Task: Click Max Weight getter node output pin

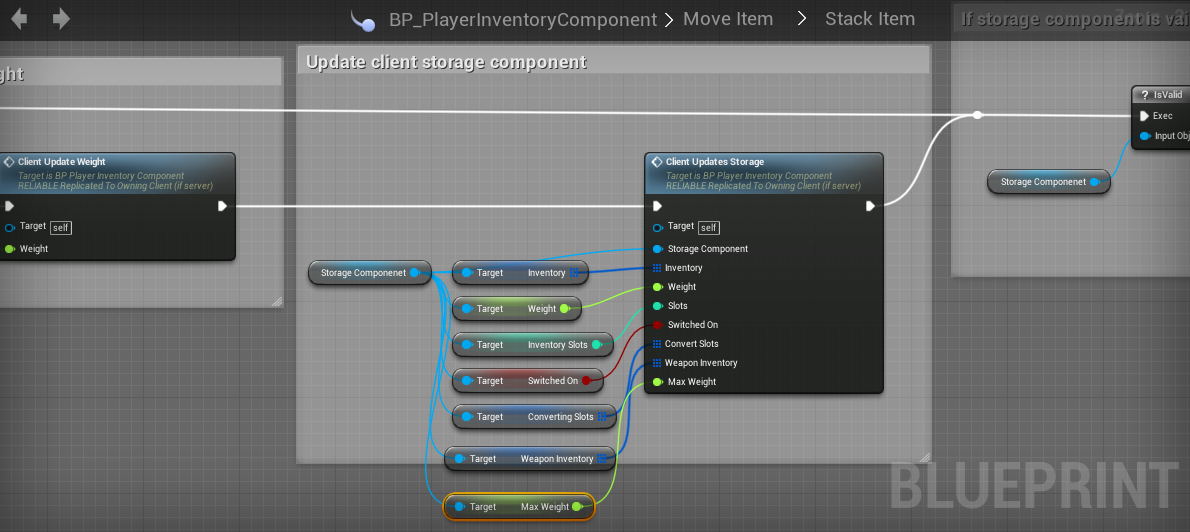Action: (577, 507)
